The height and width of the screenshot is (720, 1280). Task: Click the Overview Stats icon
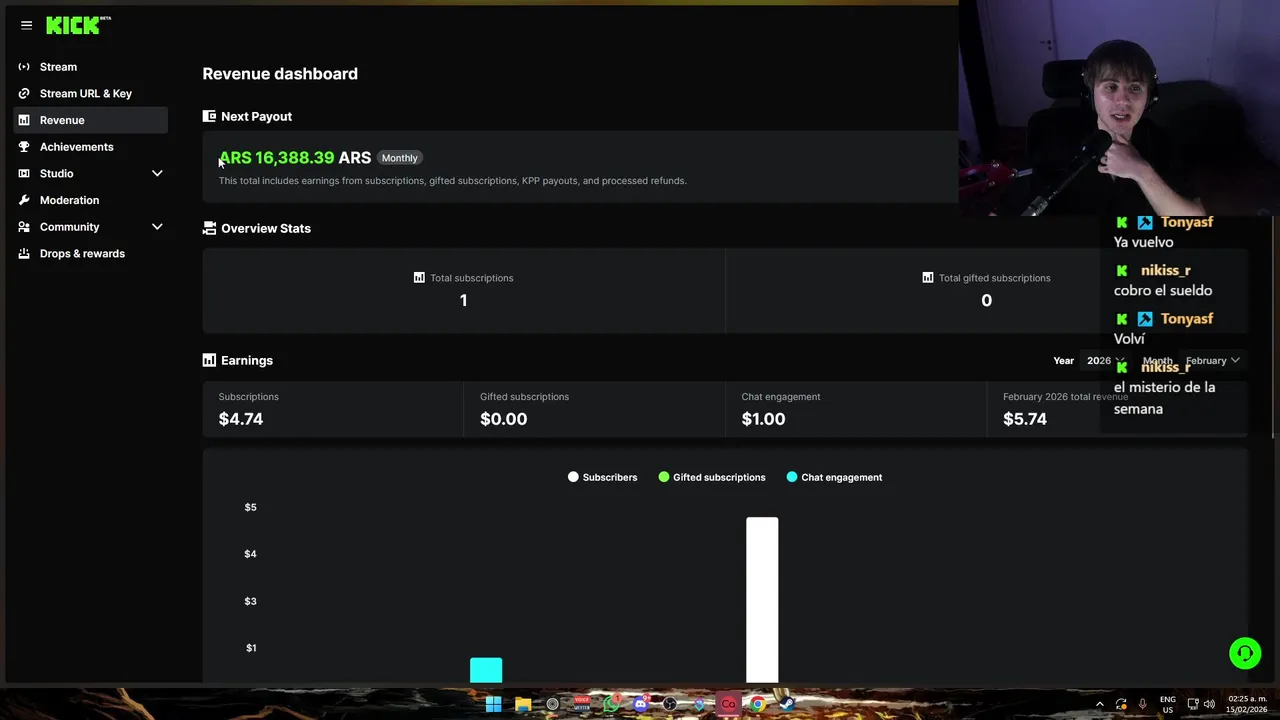209,228
